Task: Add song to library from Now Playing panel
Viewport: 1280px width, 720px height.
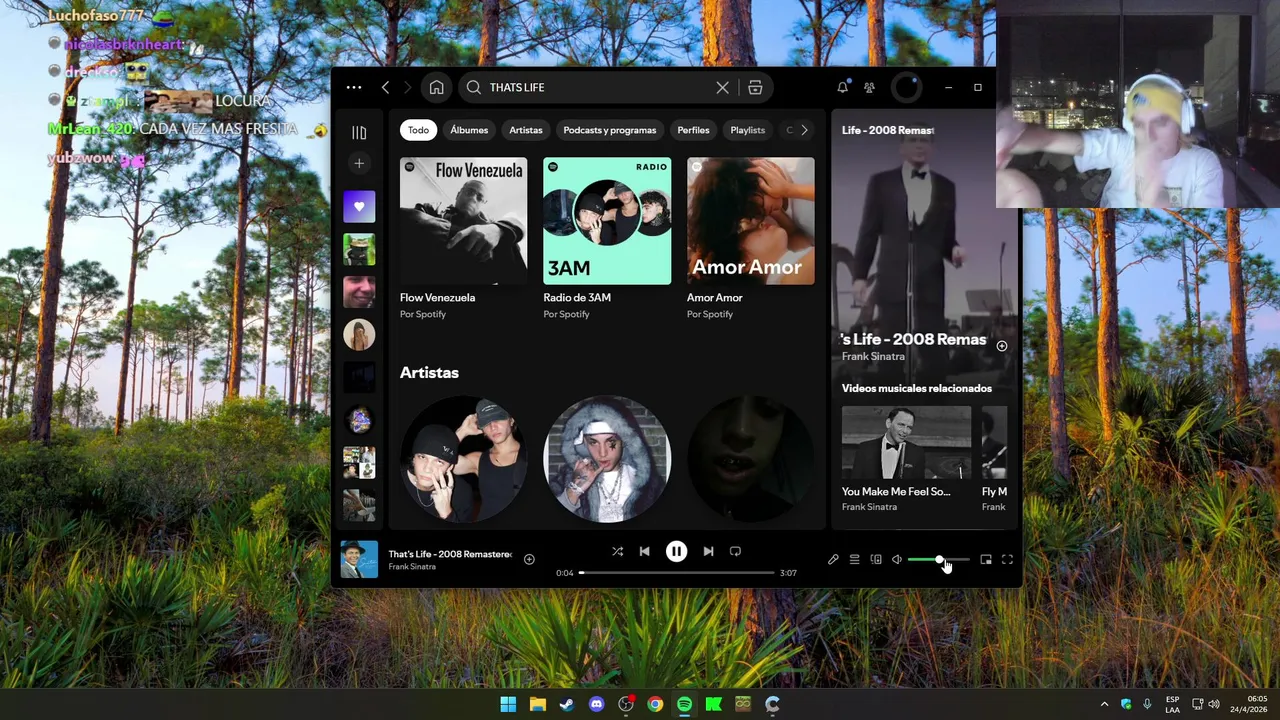Action: pos(1001,346)
